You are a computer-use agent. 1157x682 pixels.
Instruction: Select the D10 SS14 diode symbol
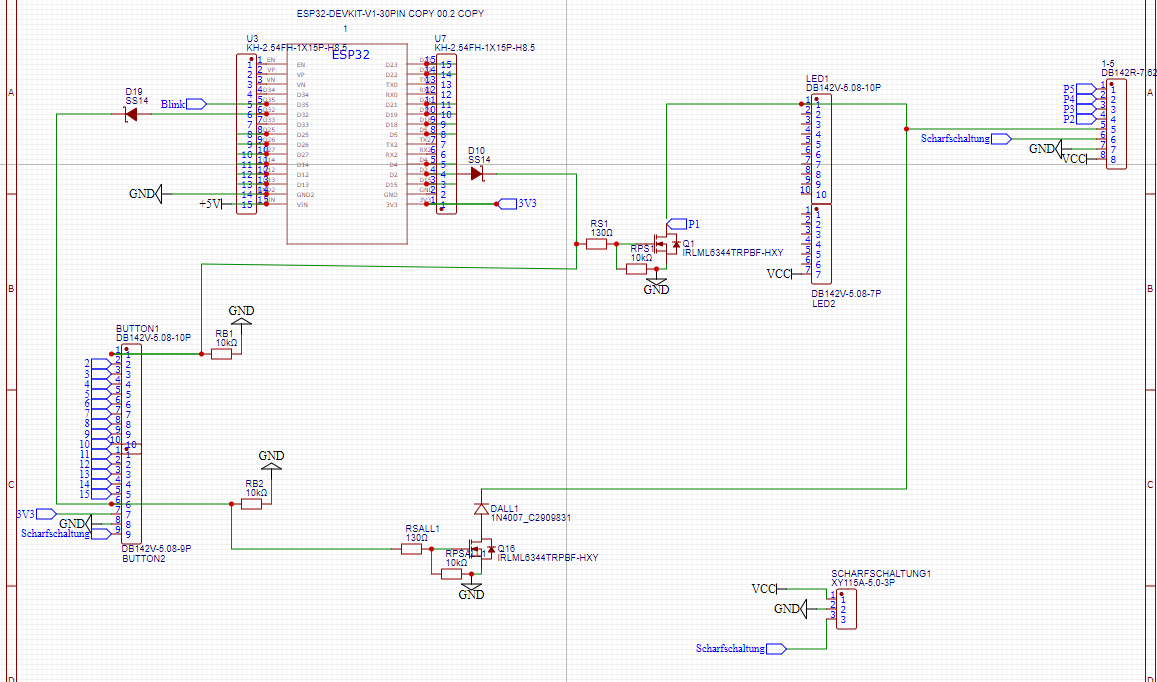point(477,174)
